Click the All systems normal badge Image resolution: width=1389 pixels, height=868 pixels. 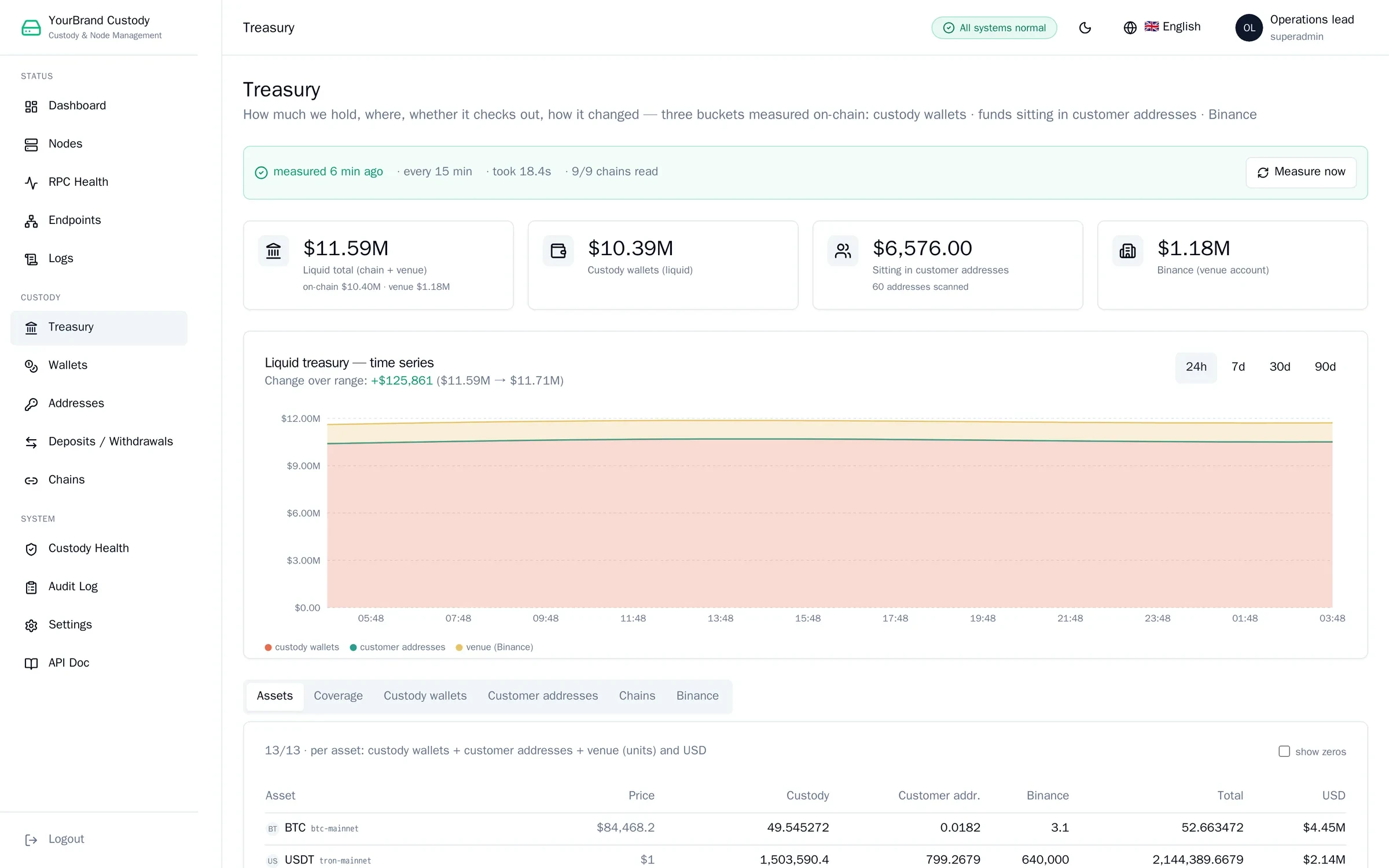[x=994, y=28]
